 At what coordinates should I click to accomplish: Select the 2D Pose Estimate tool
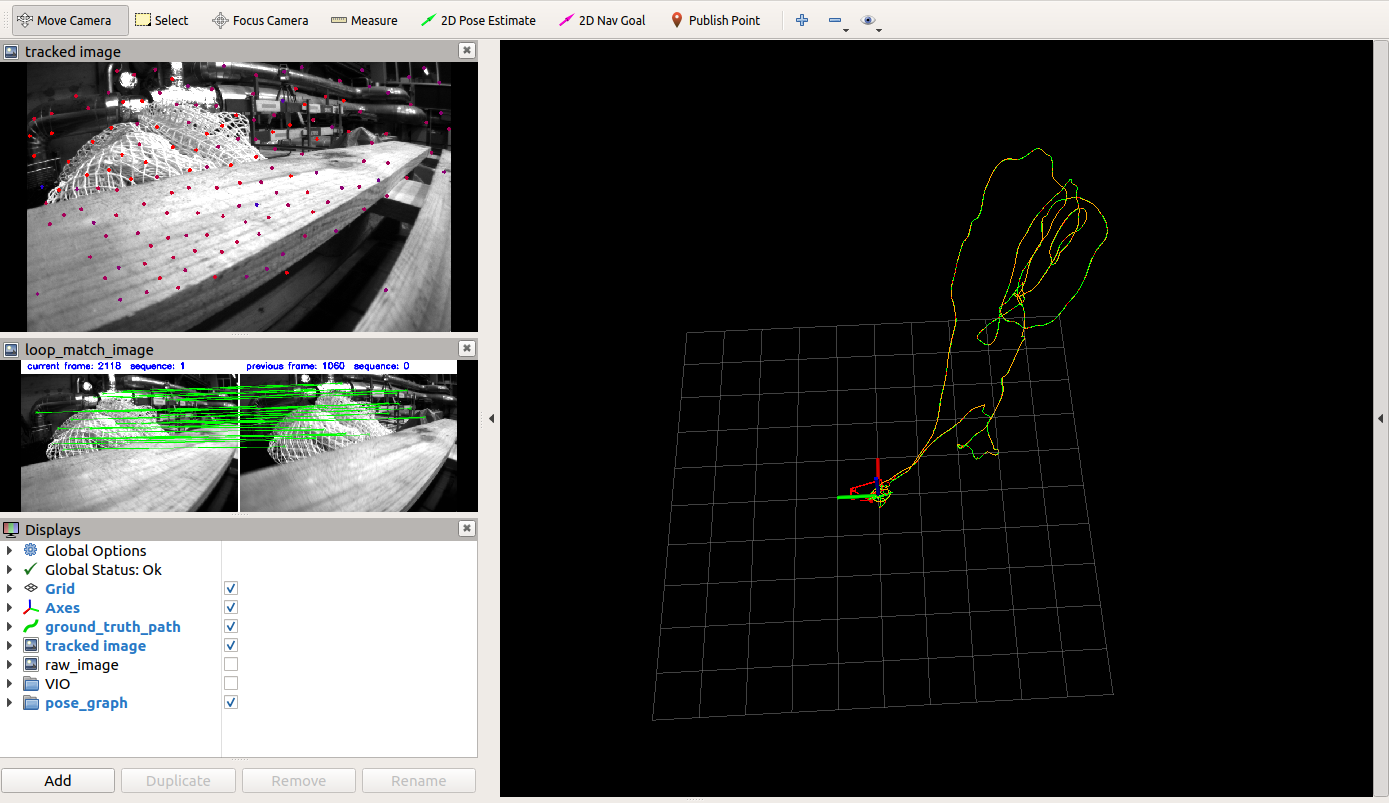[478, 20]
